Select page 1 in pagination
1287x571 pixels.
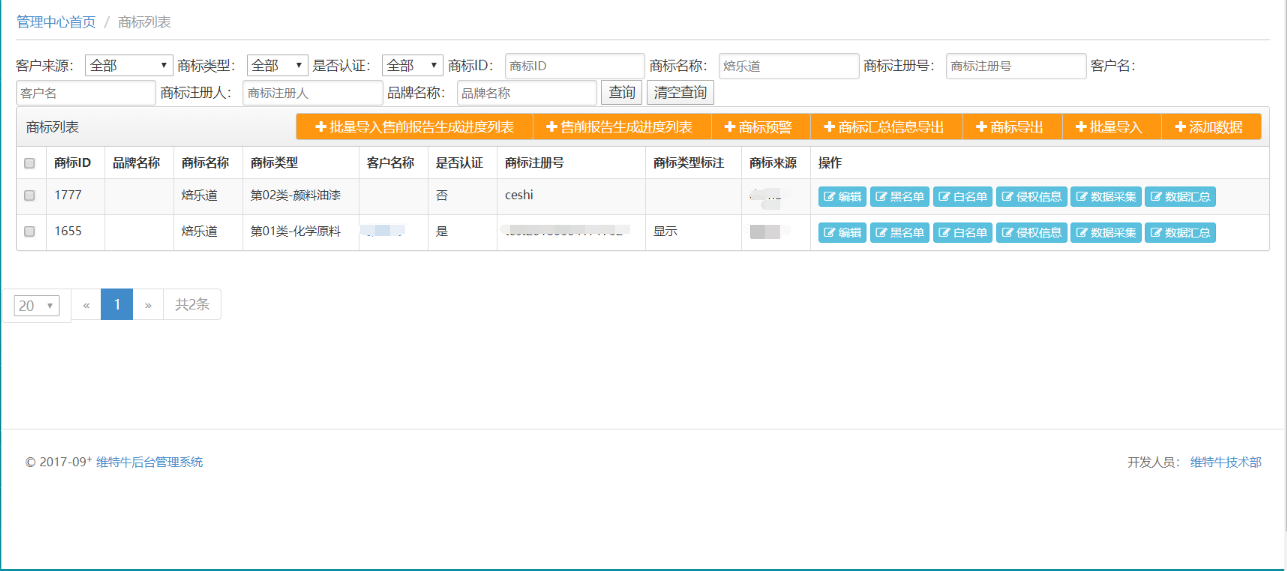(x=117, y=304)
